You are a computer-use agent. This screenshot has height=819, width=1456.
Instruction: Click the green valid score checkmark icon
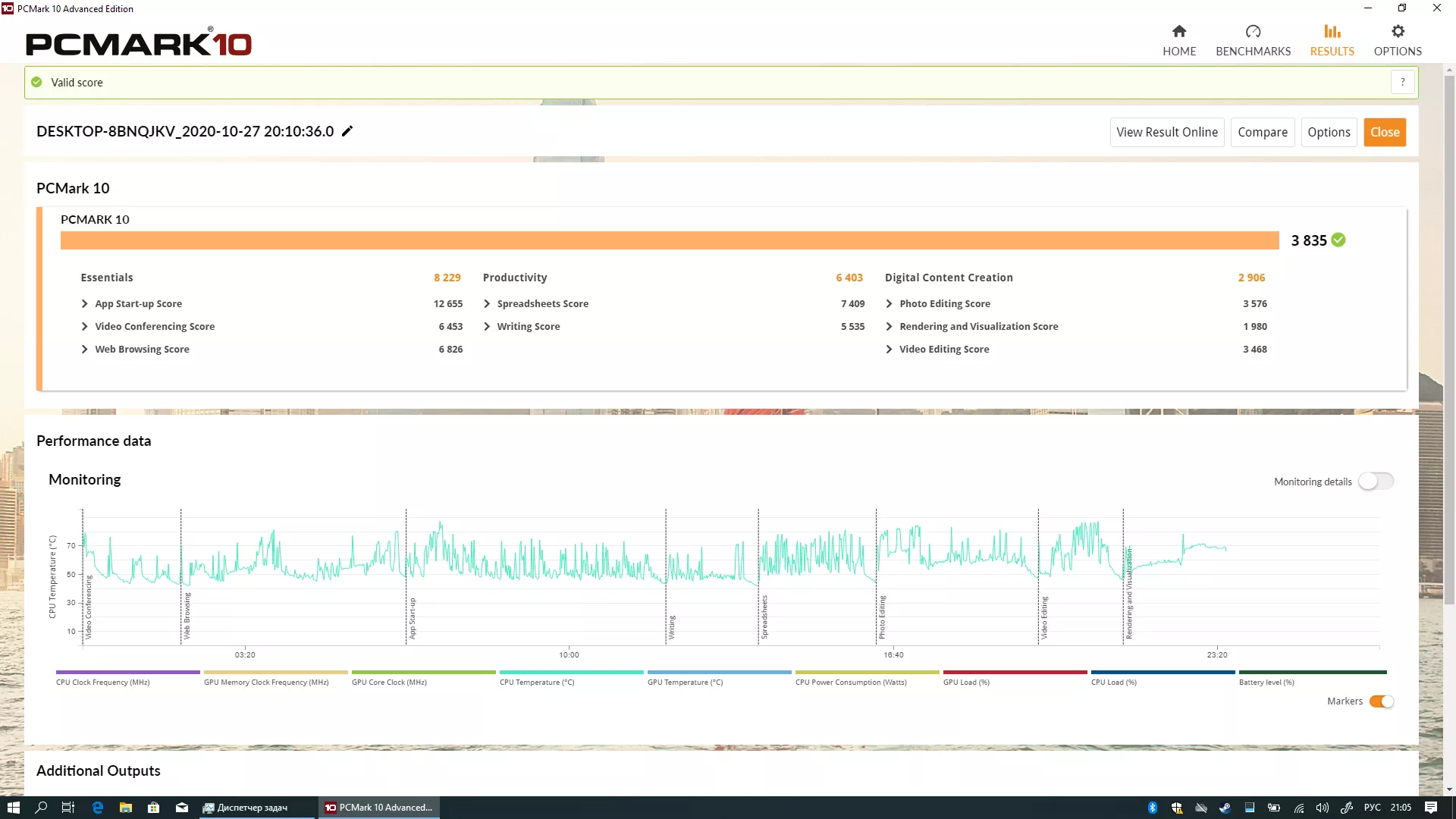36,82
